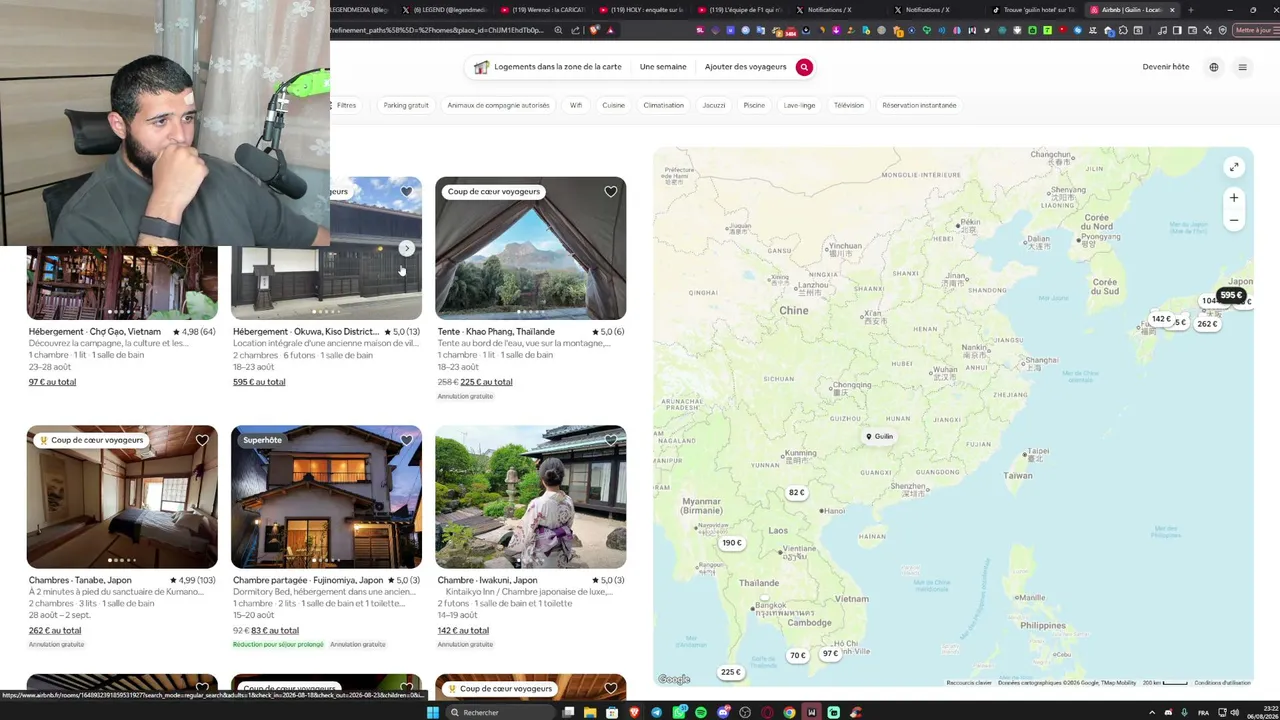Expand the map to full screen
1280x720 pixels.
[x=1234, y=167]
